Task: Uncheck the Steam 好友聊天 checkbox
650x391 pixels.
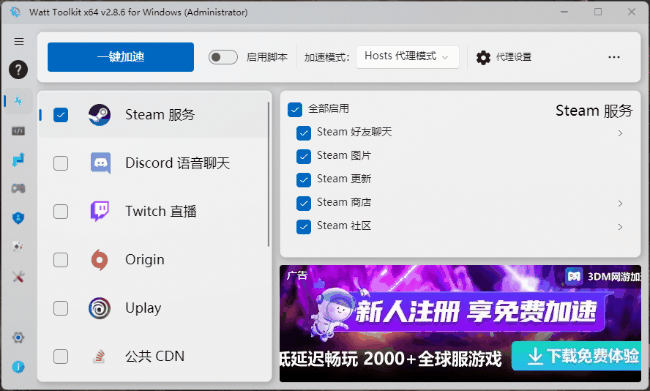Action: [x=304, y=133]
